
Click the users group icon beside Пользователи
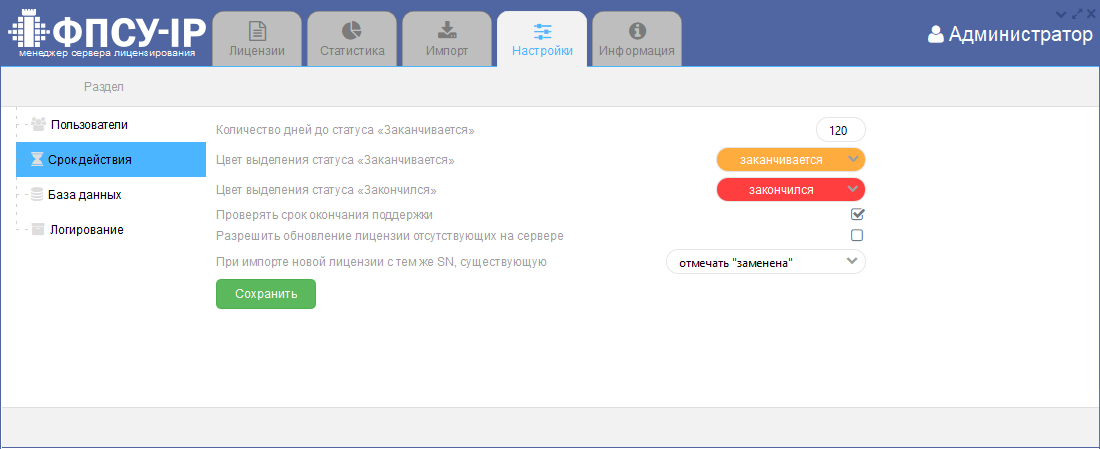(x=38, y=124)
